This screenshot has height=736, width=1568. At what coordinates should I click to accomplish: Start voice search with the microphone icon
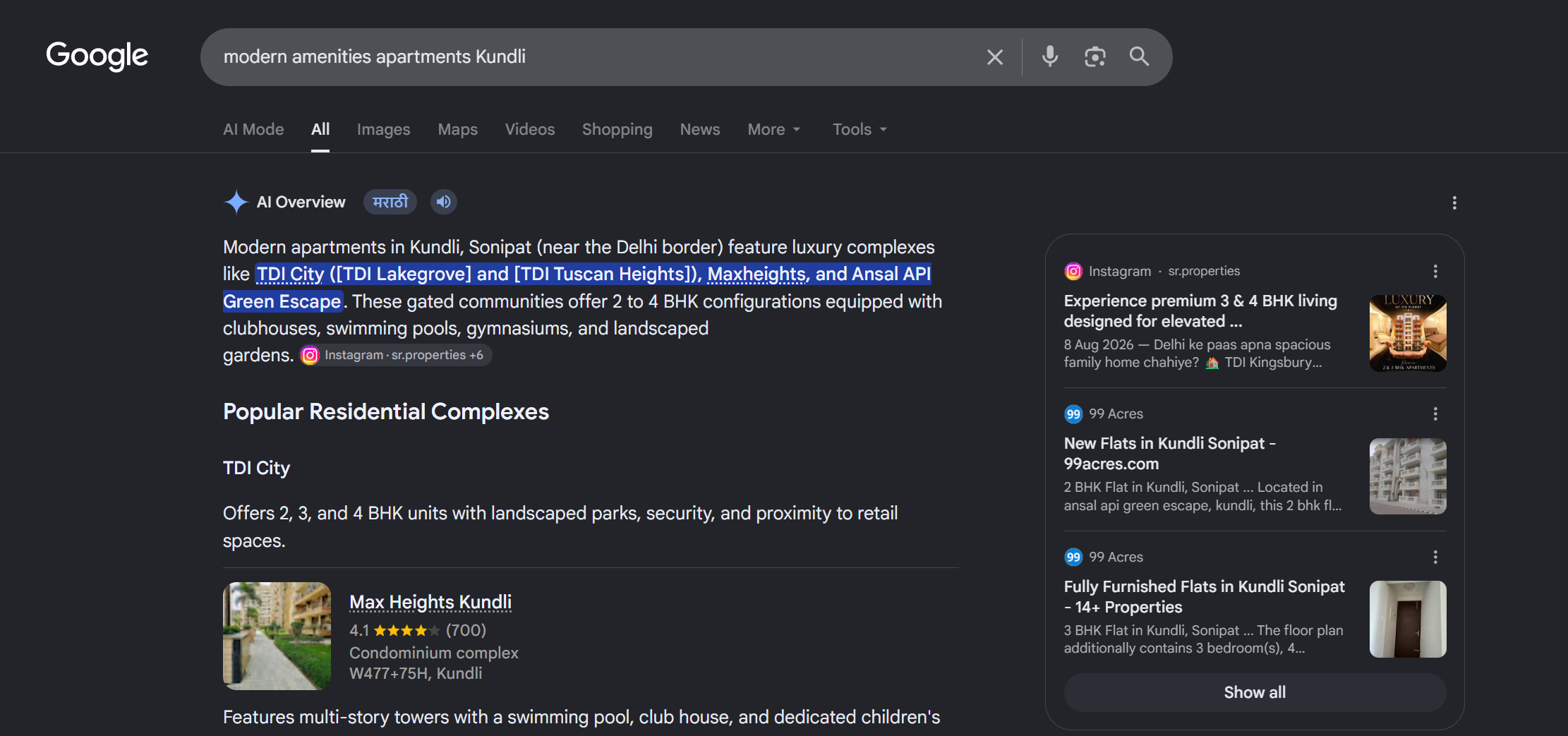(x=1050, y=56)
